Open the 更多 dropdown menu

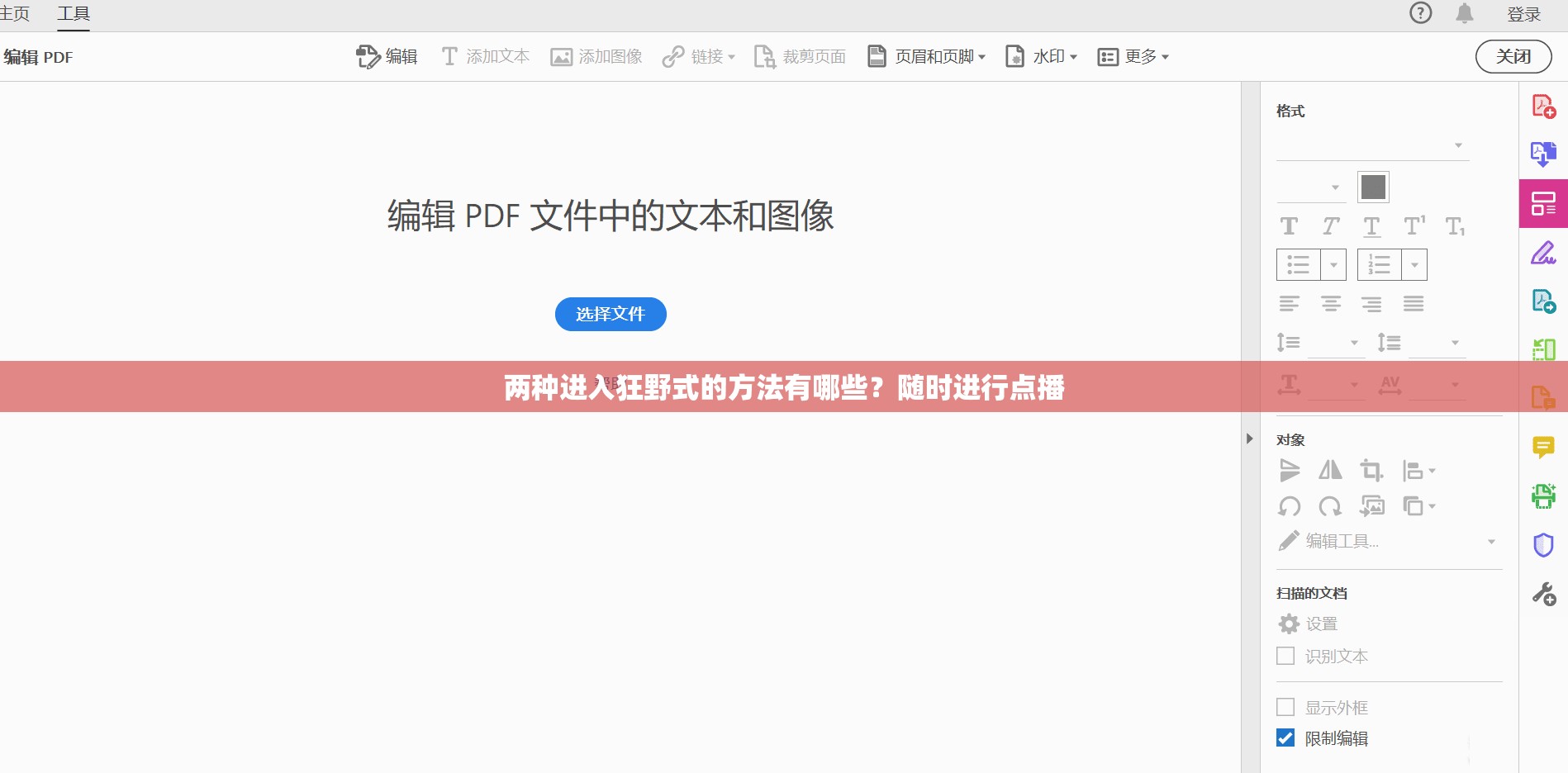point(1133,56)
